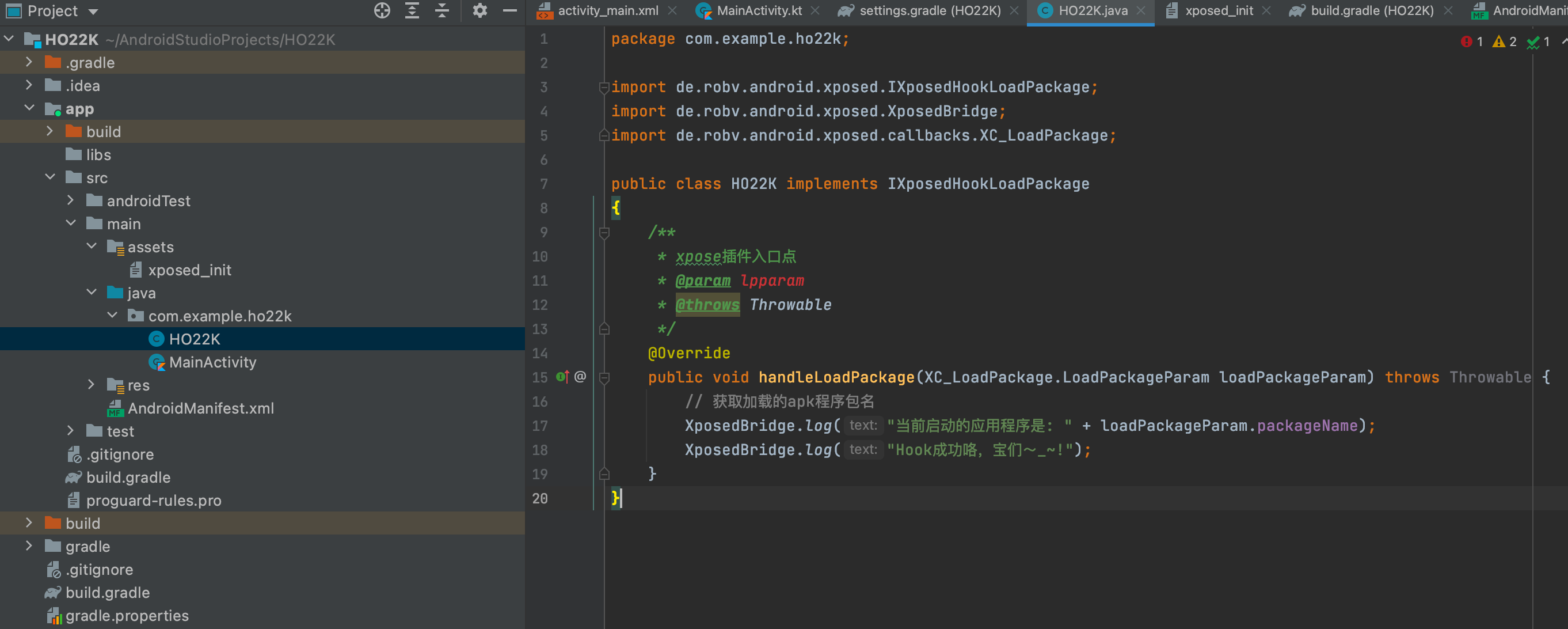Expand the androidTest folder

tap(71, 200)
